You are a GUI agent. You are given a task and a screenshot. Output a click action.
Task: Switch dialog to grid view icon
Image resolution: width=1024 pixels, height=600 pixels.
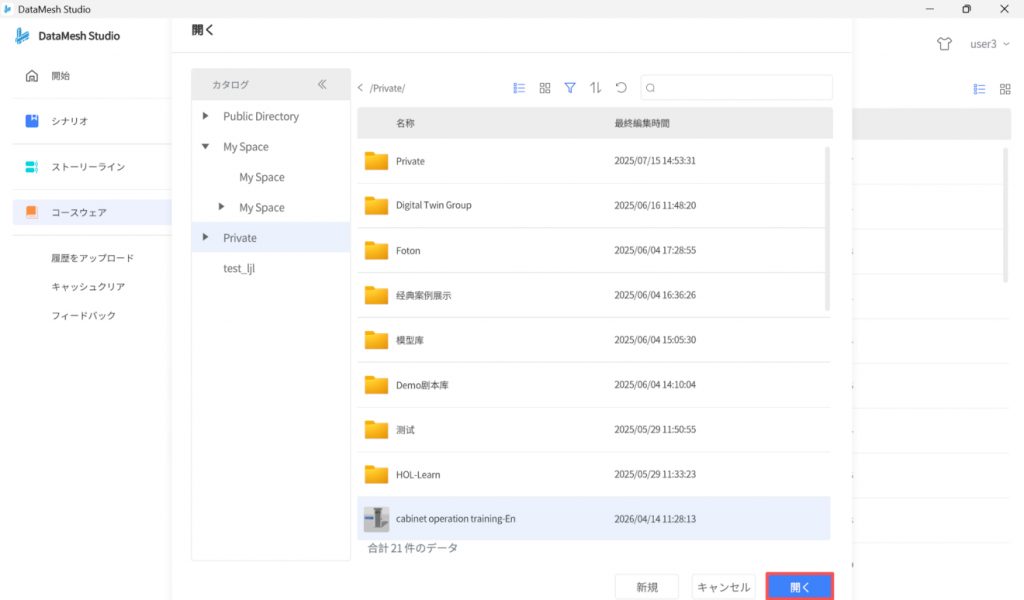[545, 88]
